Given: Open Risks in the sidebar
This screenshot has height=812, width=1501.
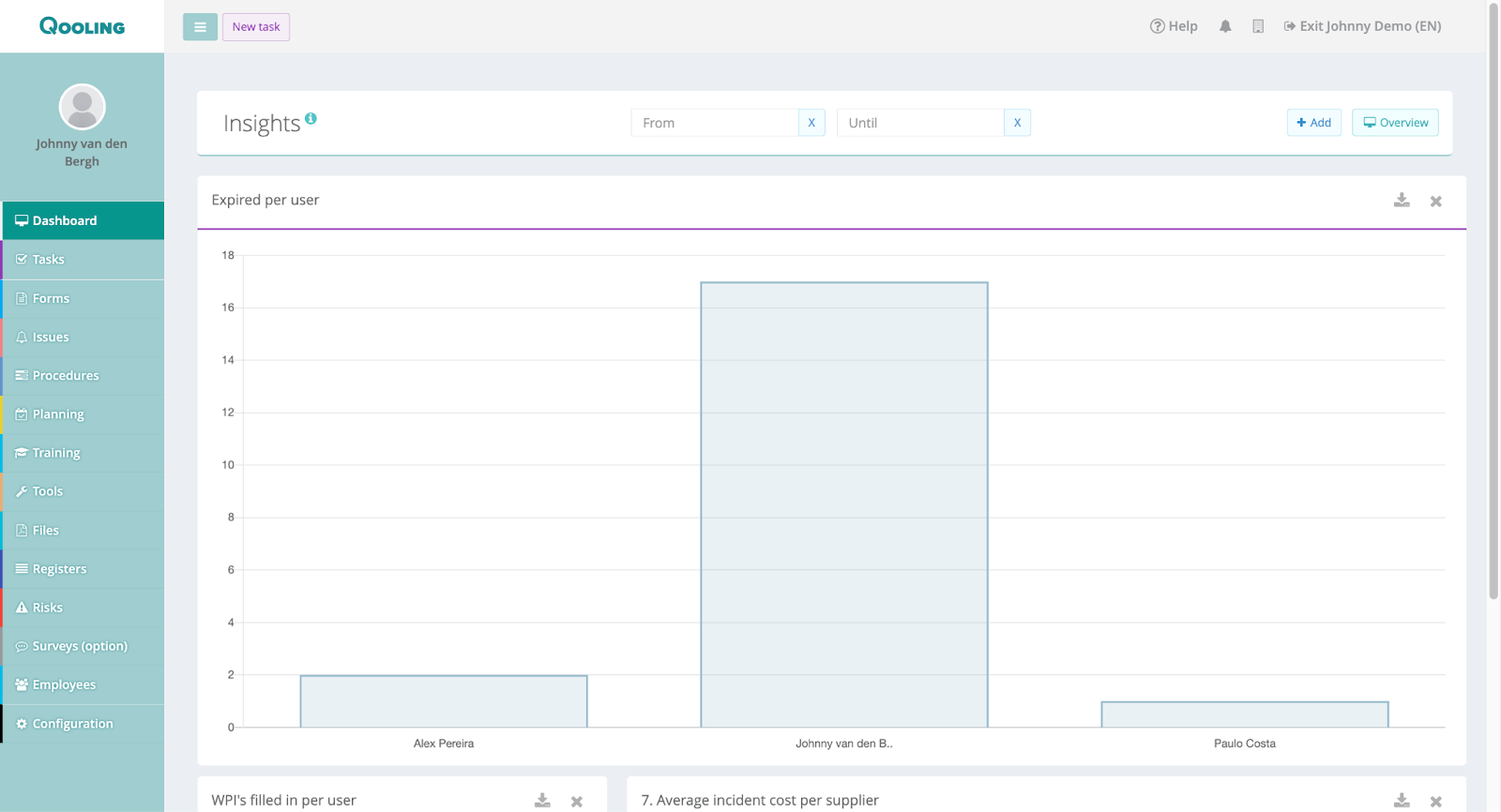Looking at the screenshot, I should pyautogui.click(x=83, y=608).
